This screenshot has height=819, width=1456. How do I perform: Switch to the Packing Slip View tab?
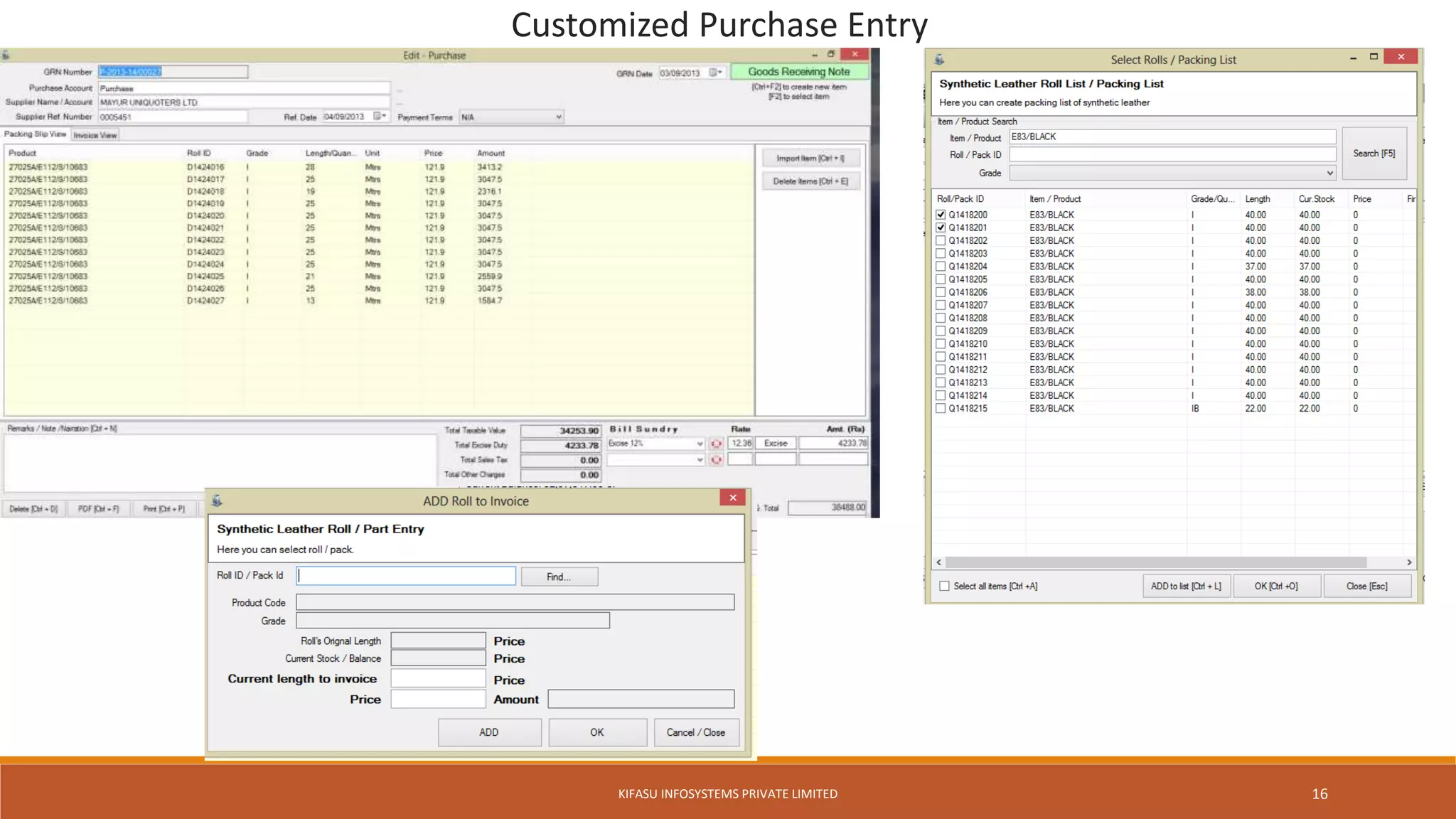tap(35, 134)
